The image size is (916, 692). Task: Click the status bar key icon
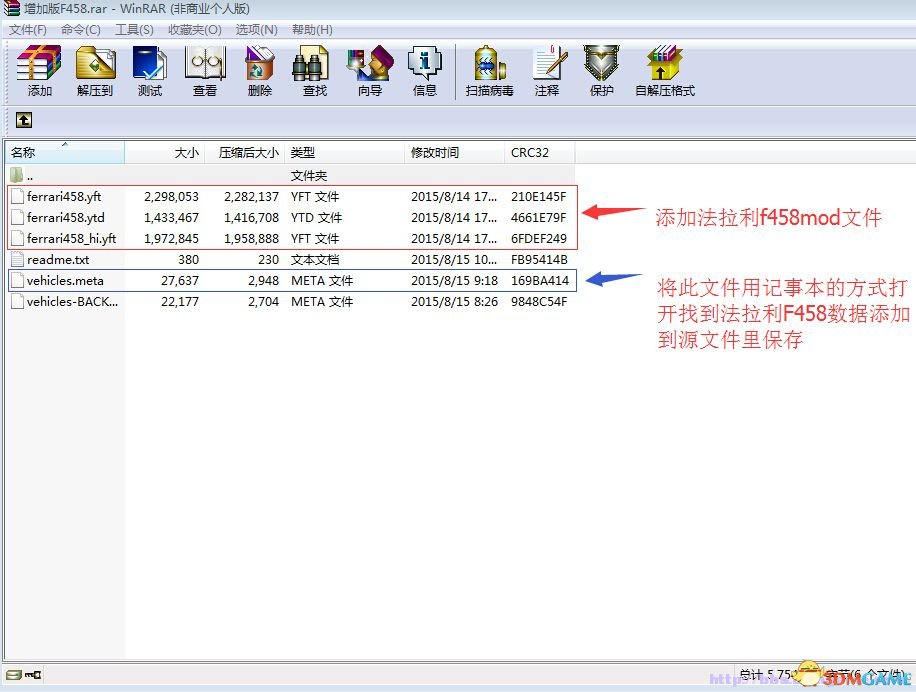click(34, 675)
